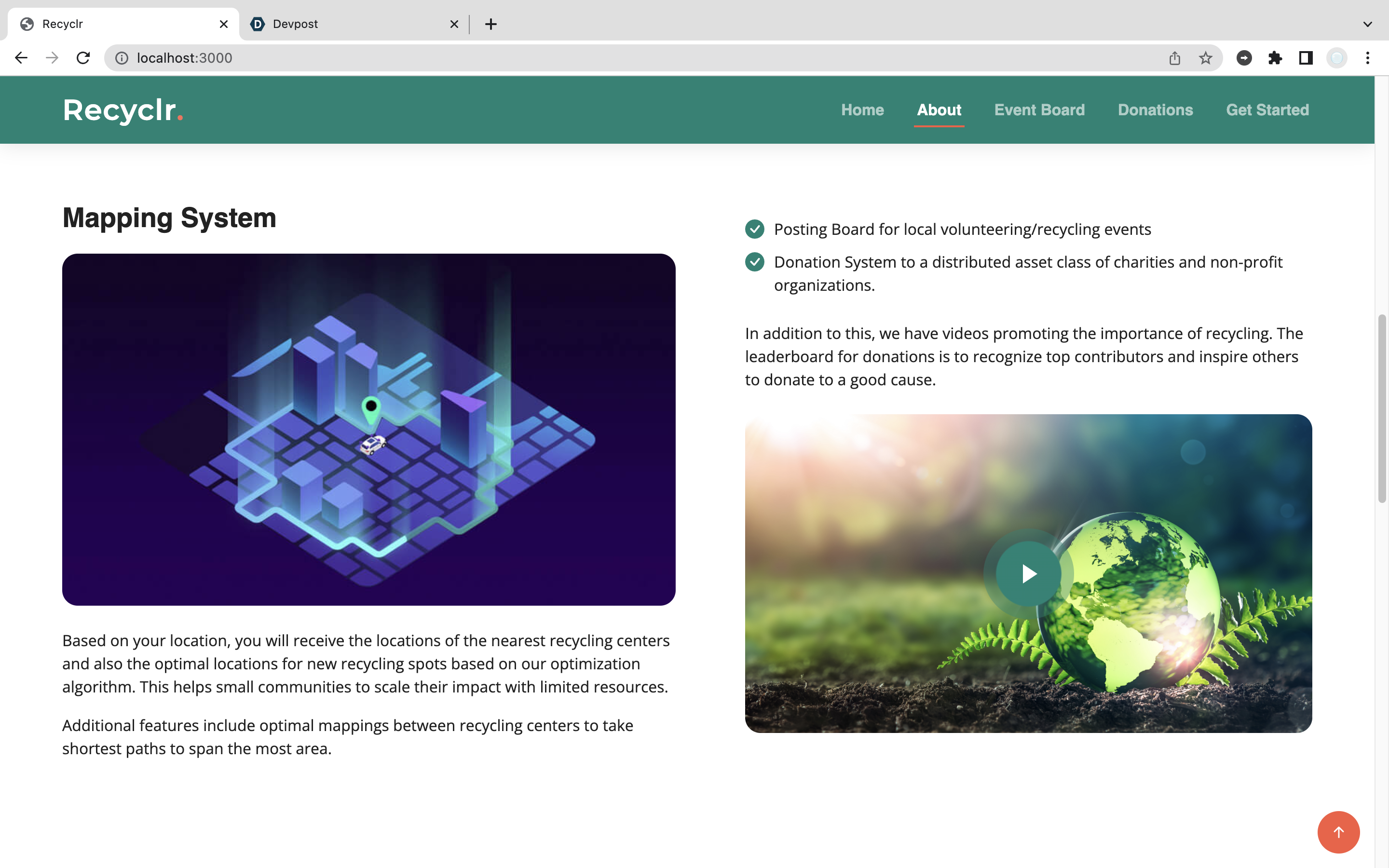Open the browser profile avatar

(1337, 58)
